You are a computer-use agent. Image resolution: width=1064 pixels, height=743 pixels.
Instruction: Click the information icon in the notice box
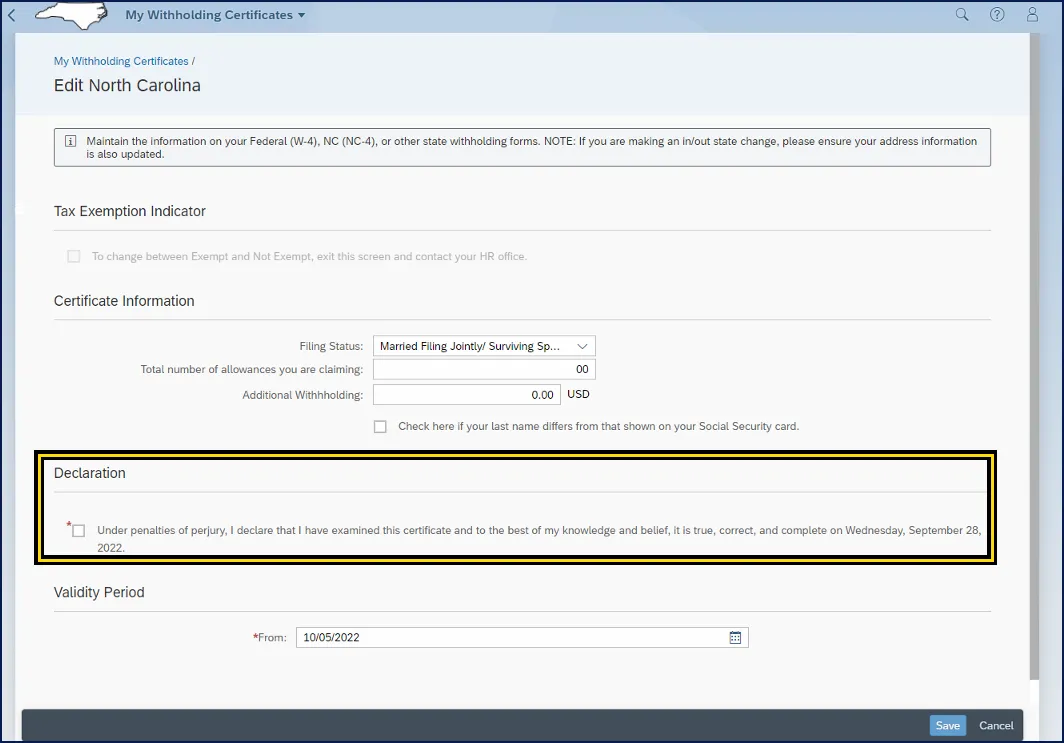70,142
